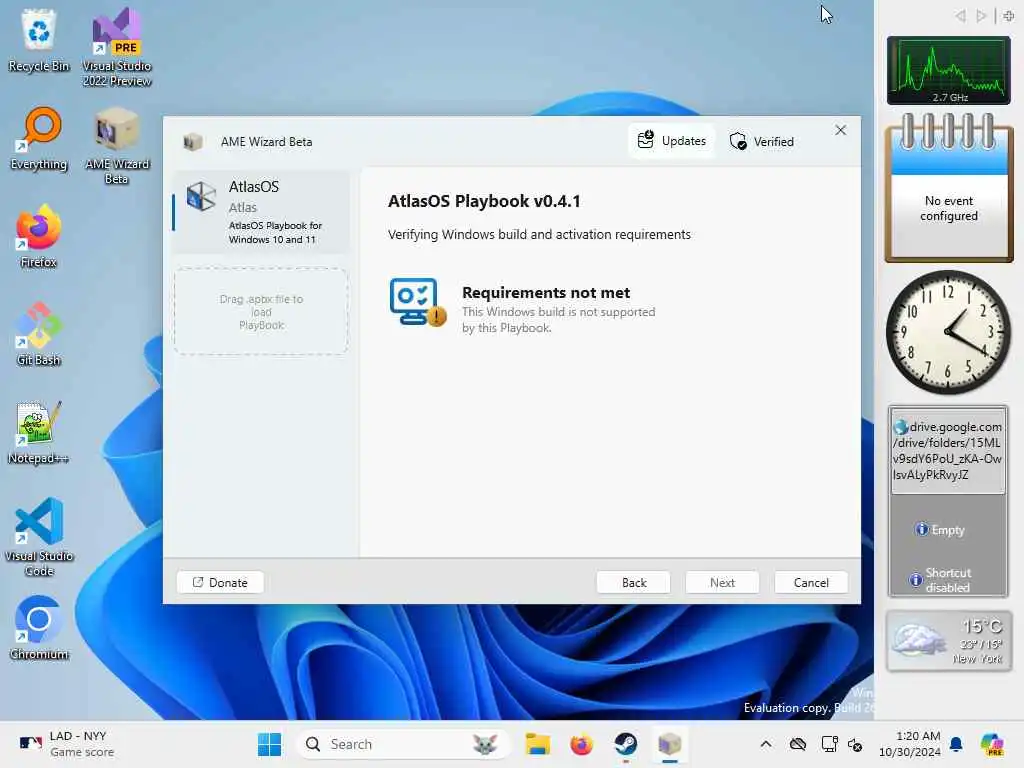Click the sidebar previous arrow
1024x768 pixels.
pyautogui.click(x=960, y=16)
